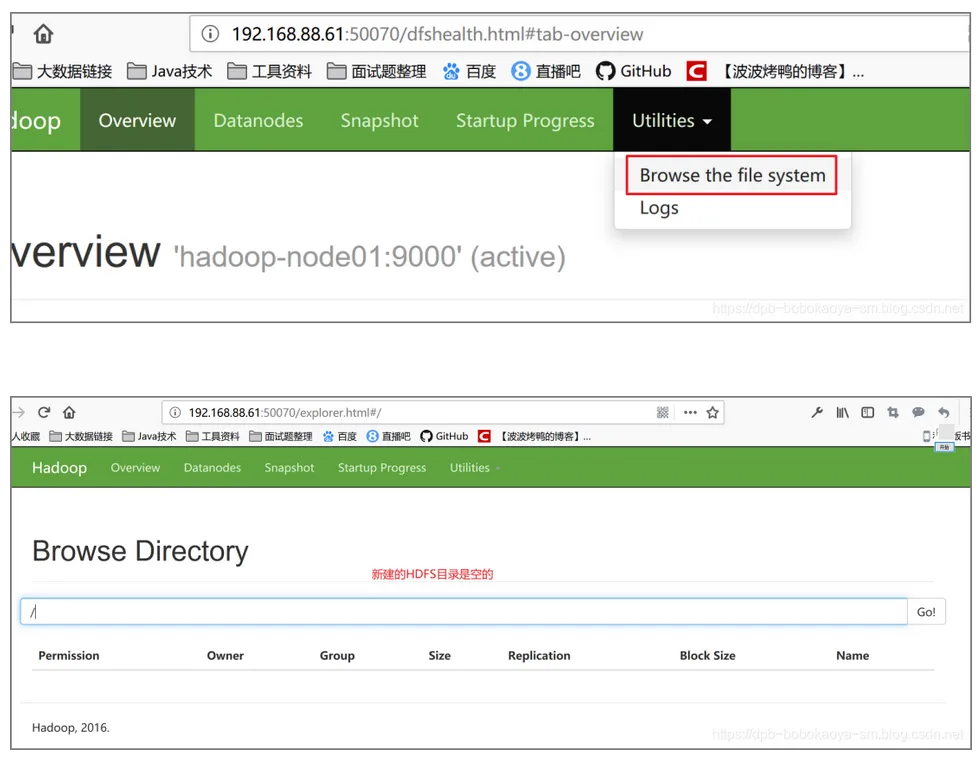This screenshot has height=766, width=980.
Task: Open the Java技术 bookmark folder in the top window
Action: click(x=169, y=71)
